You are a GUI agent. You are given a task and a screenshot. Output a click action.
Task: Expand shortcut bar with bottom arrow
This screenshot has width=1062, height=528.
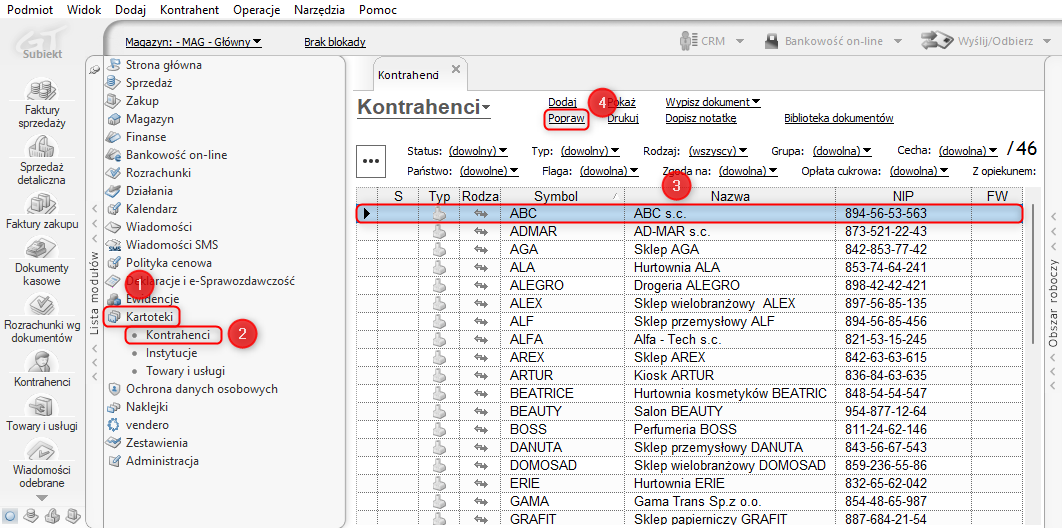[x=42, y=498]
